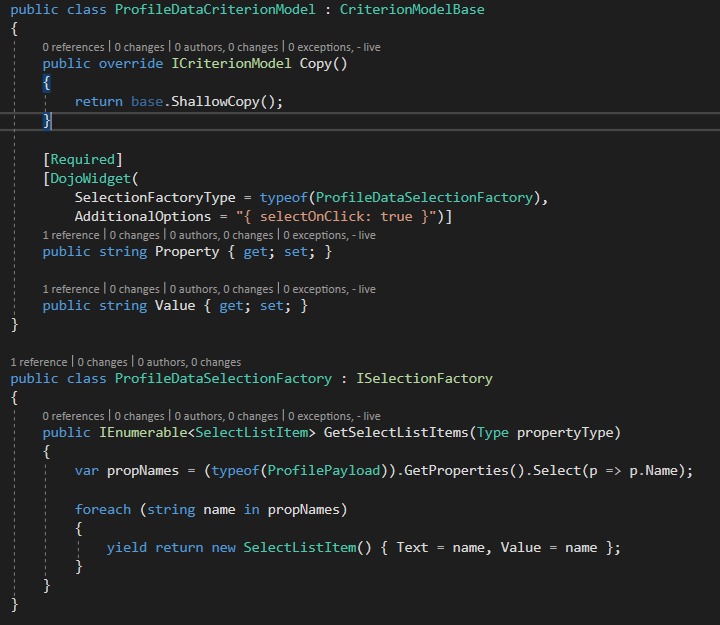Click the class name ProfileDataCriterionModel
The width and height of the screenshot is (720, 625).
[x=215, y=10]
